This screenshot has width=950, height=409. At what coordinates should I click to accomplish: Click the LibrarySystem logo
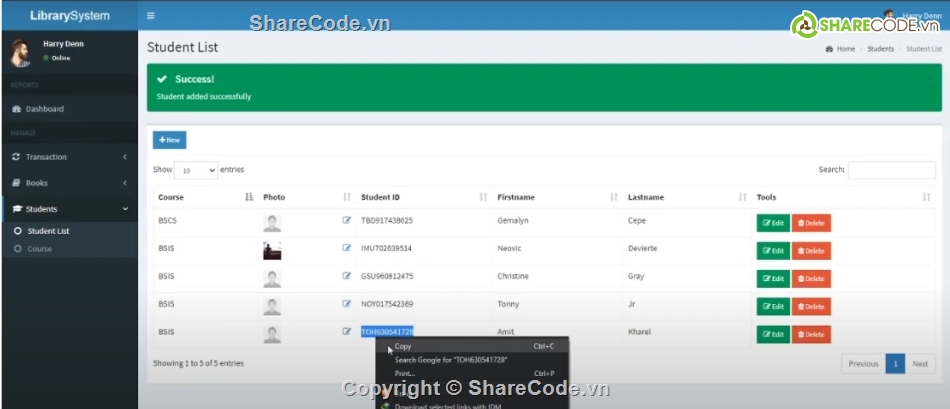pos(70,16)
